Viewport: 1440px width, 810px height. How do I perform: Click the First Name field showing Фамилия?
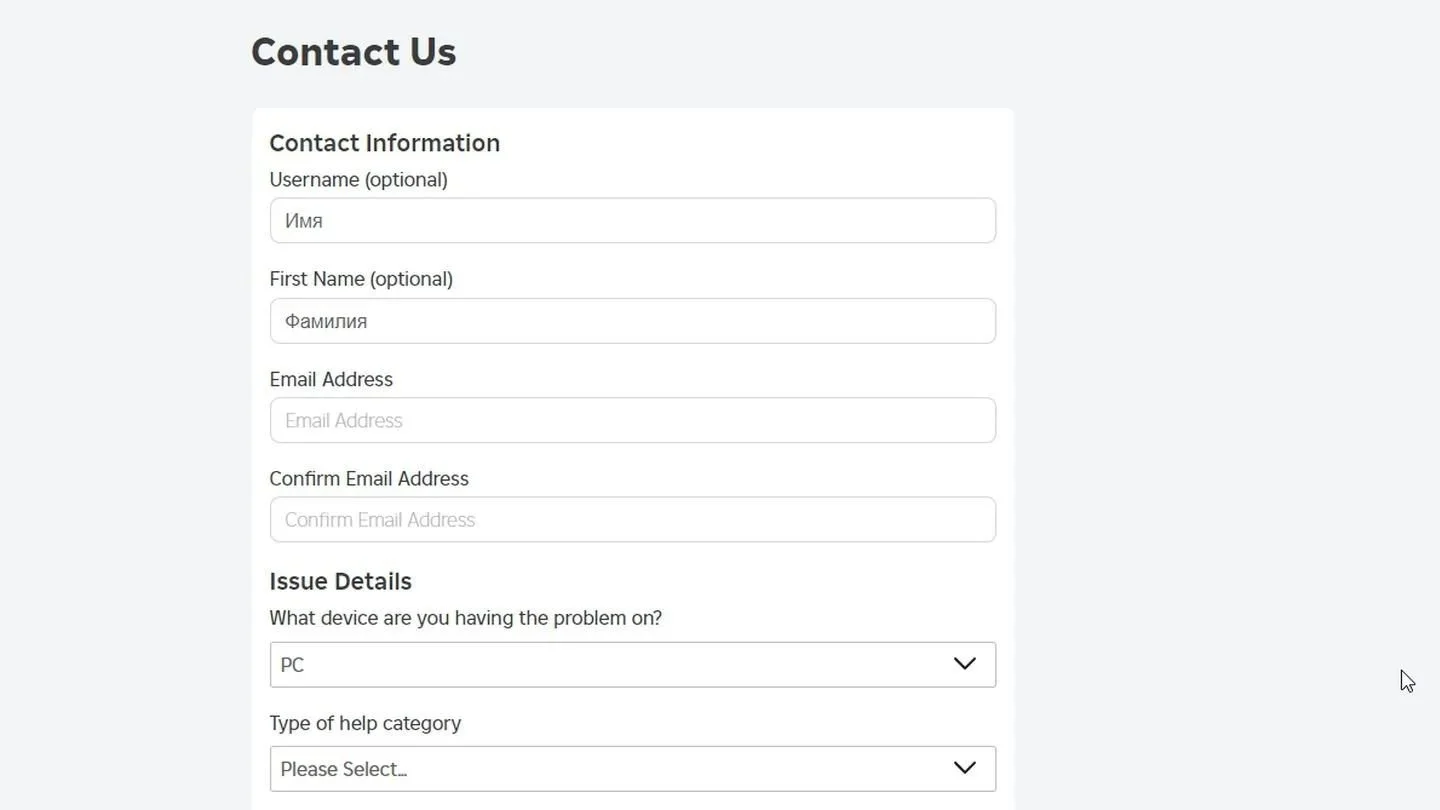[632, 321]
